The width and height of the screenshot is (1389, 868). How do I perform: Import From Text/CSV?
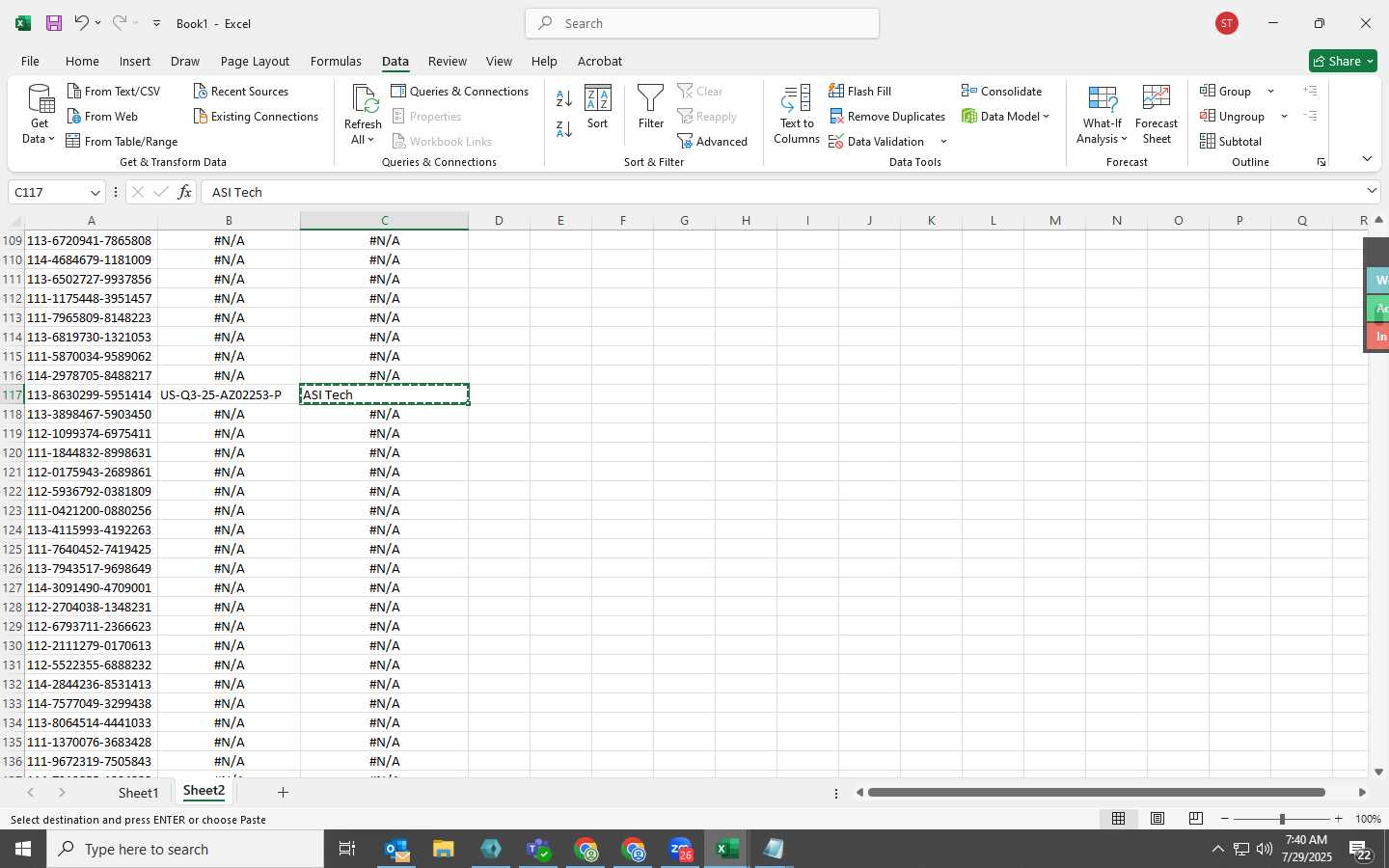click(x=113, y=91)
